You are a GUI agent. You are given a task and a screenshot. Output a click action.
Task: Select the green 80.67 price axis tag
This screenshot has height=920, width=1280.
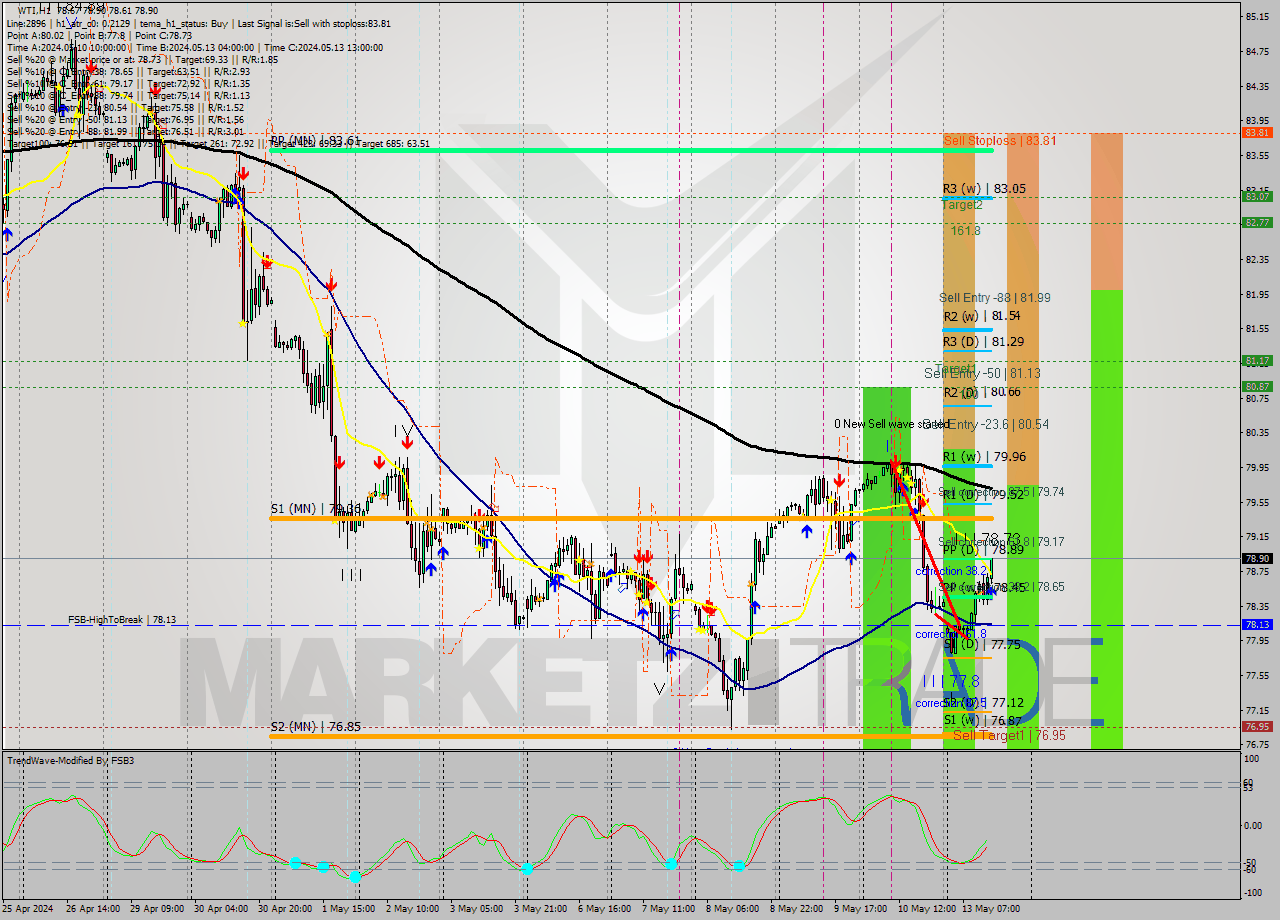pos(1257,386)
